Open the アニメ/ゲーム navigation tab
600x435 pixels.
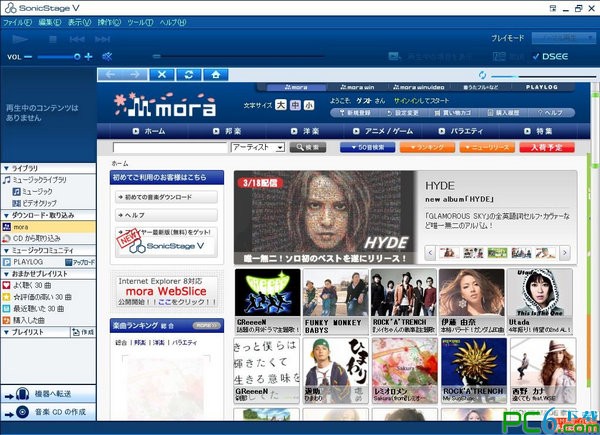coord(384,132)
